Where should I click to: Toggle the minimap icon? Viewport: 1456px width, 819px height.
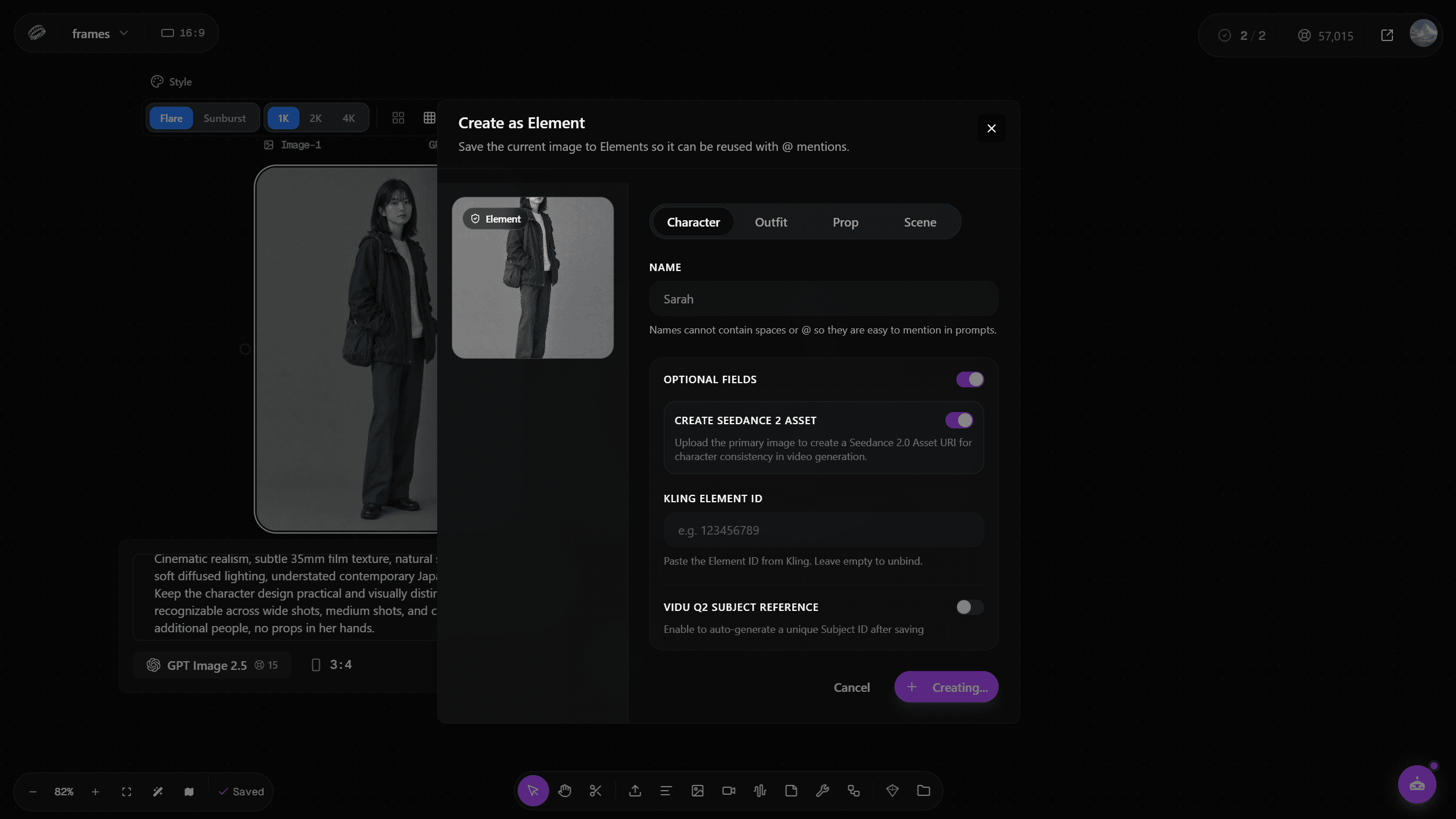189,791
